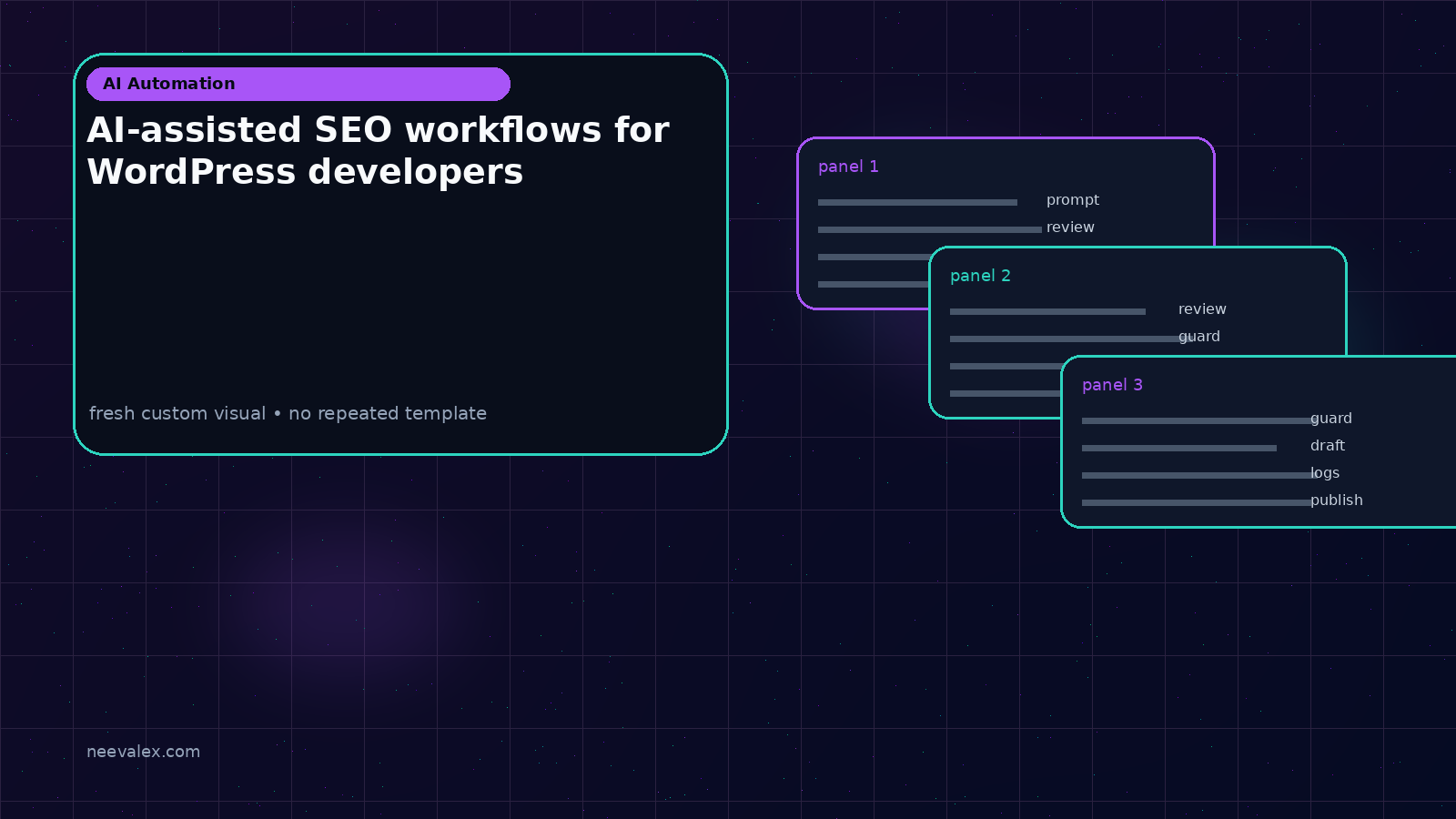Click the "guard" label in panel 2
Viewport: 1456px width, 819px height.
[x=1199, y=337]
